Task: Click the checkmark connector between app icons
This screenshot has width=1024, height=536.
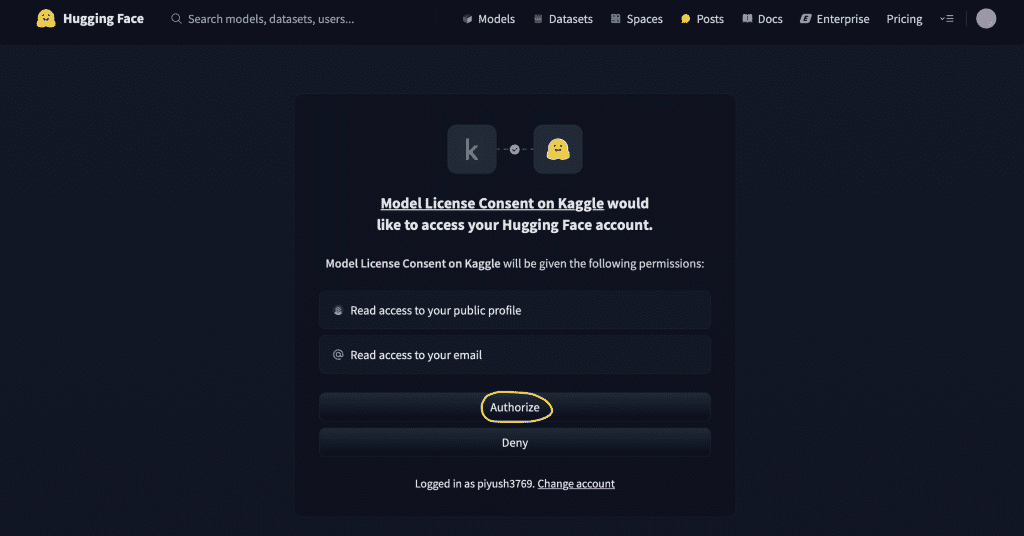Action: (515, 150)
